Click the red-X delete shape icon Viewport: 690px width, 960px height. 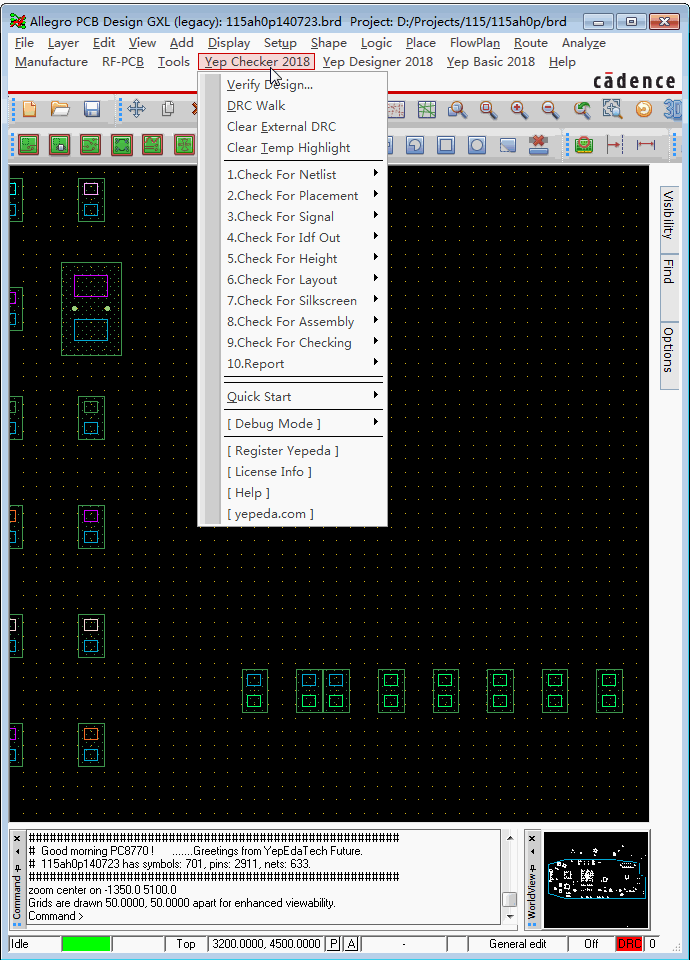point(539,145)
